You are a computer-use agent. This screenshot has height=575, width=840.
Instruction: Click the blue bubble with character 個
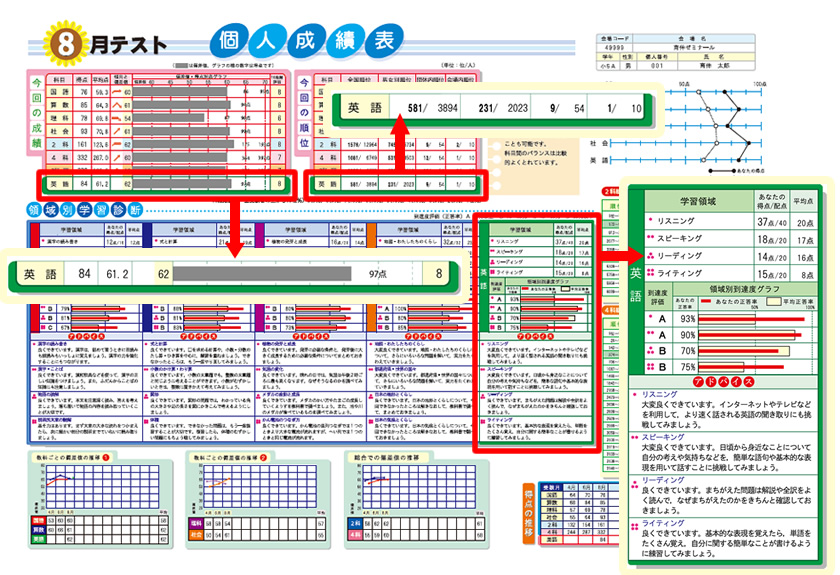tap(230, 41)
